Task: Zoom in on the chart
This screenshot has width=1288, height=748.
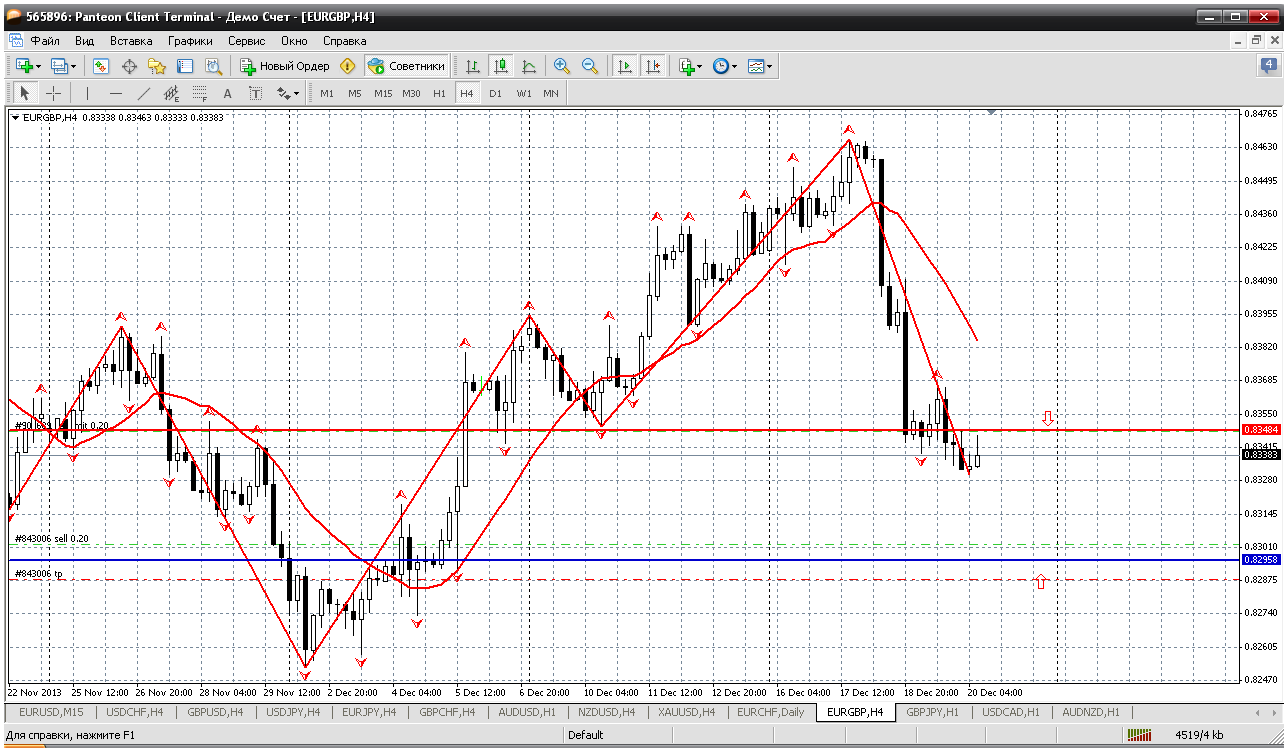Action: [562, 66]
